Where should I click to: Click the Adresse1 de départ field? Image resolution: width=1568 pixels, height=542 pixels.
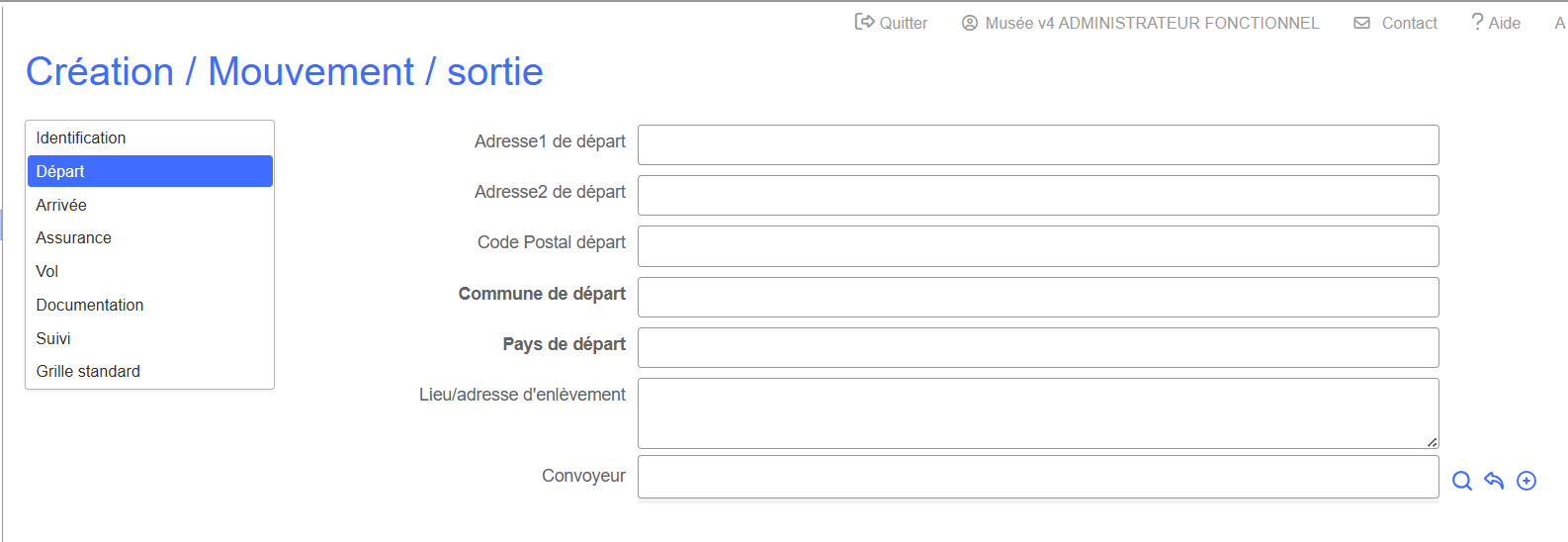[1037, 144]
